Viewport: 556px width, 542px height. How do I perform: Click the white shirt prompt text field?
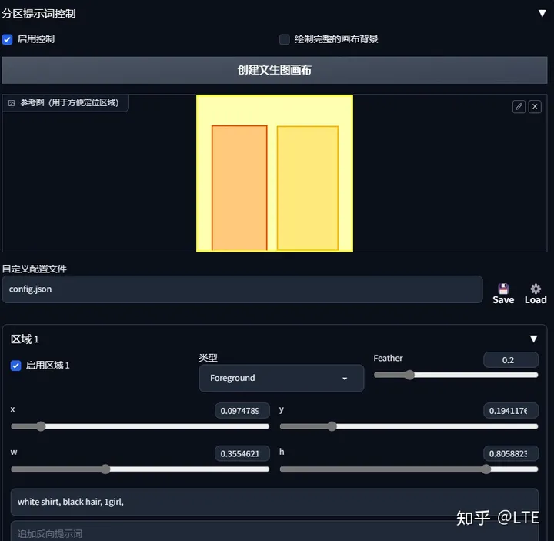pos(275,502)
